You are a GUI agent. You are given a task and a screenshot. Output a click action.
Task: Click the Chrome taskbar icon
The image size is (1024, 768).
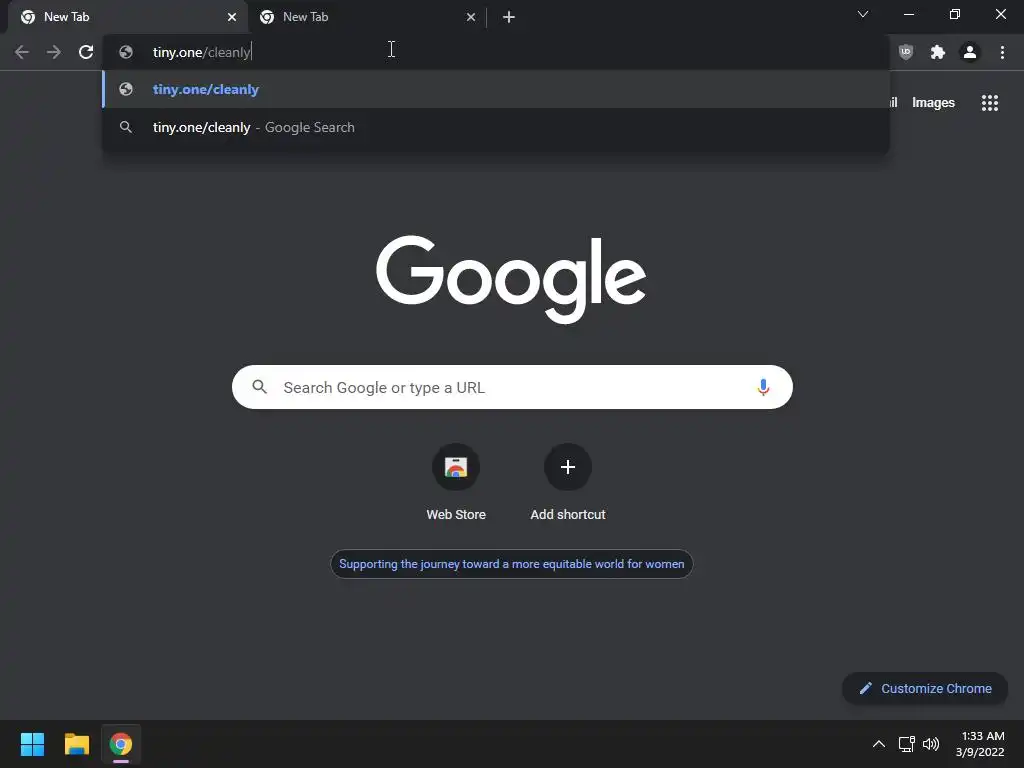[121, 744]
